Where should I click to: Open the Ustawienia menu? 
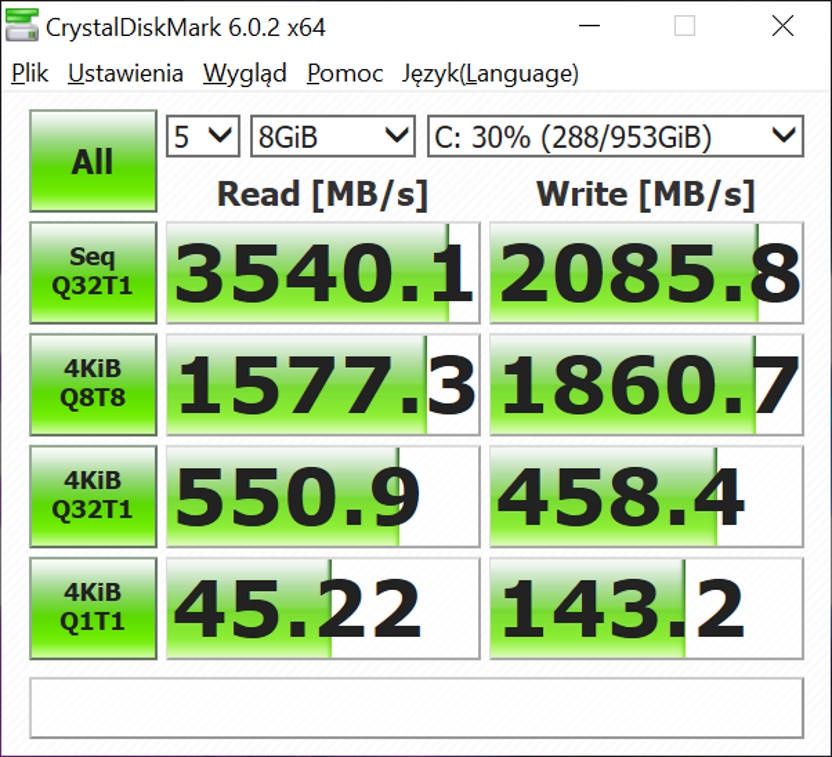pyautogui.click(x=126, y=73)
